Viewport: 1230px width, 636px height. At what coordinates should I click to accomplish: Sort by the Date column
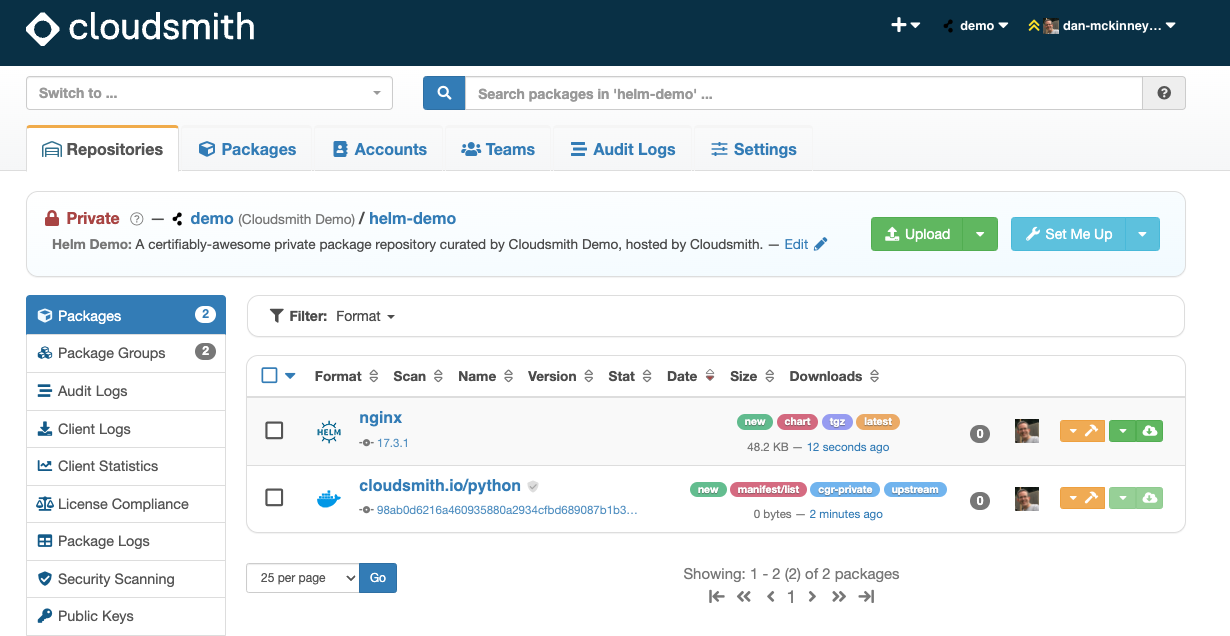691,376
